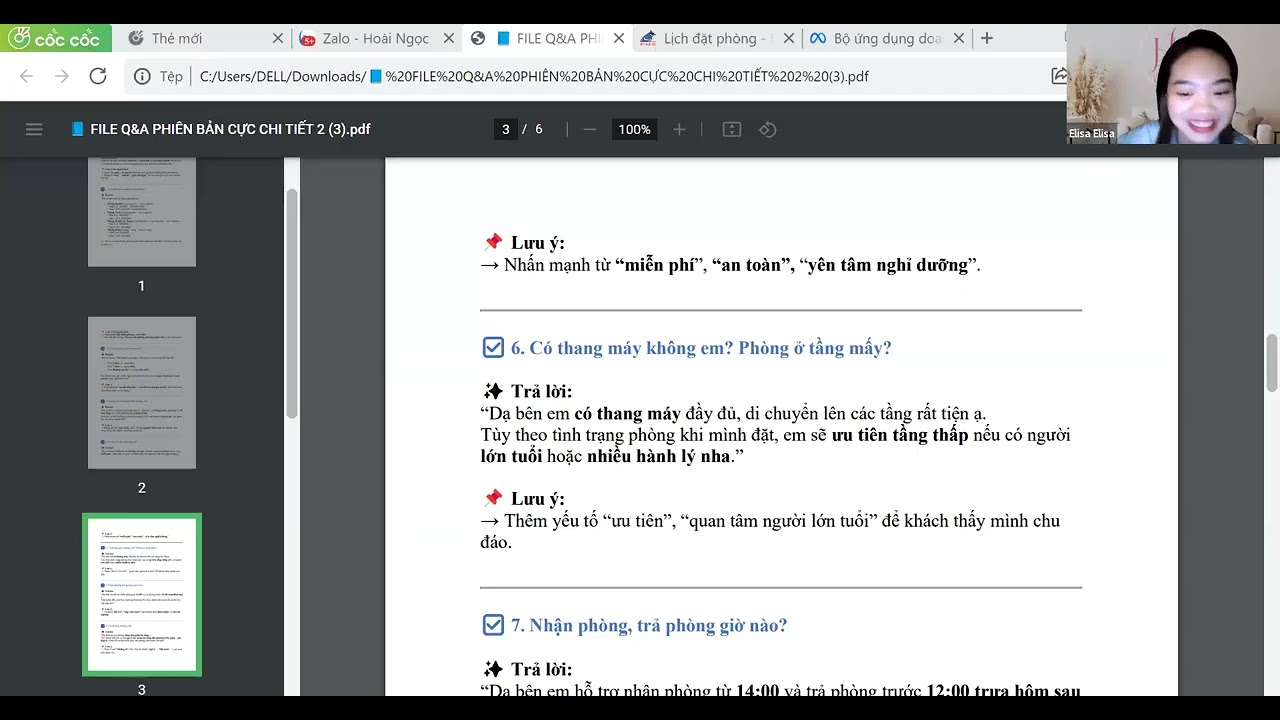
Task: Select the FILE Q&A PDF tab
Action: click(548, 38)
